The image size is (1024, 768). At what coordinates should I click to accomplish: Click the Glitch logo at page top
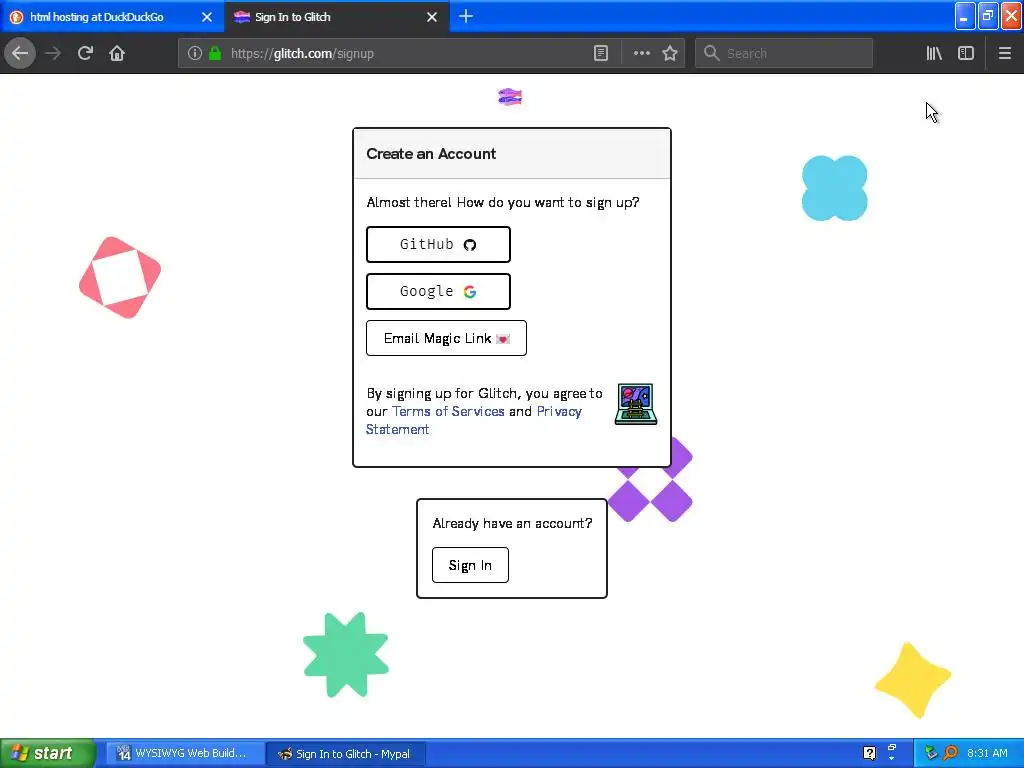(510, 97)
